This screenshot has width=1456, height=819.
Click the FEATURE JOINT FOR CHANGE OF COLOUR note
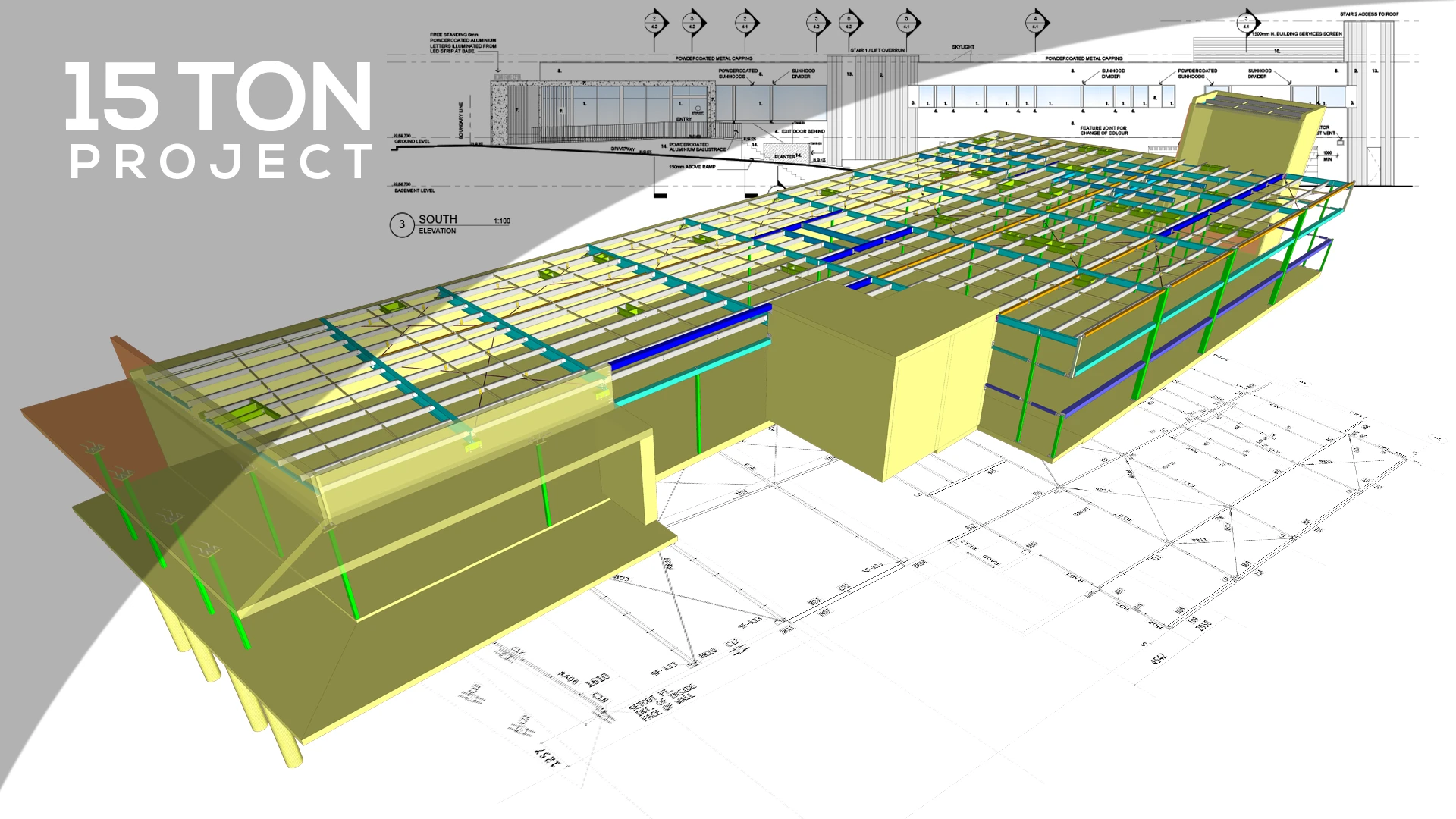[1103, 130]
